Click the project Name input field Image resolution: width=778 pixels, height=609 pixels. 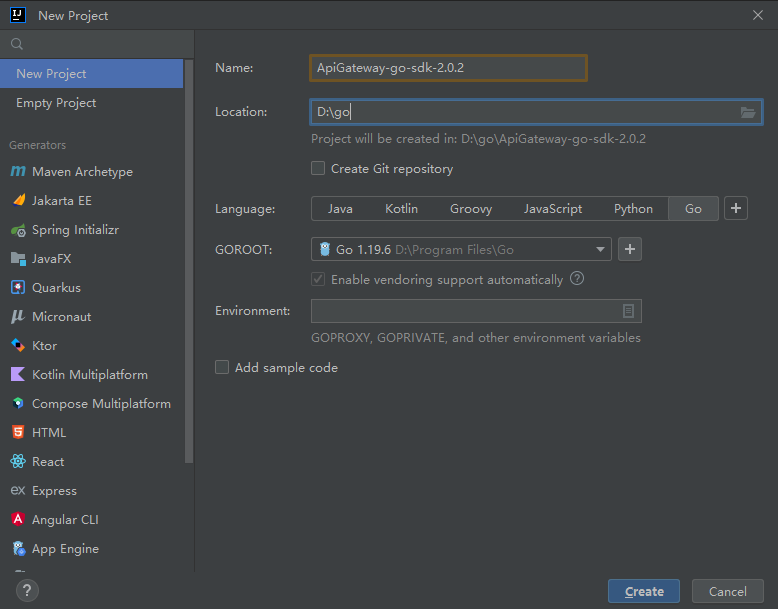[x=448, y=68]
